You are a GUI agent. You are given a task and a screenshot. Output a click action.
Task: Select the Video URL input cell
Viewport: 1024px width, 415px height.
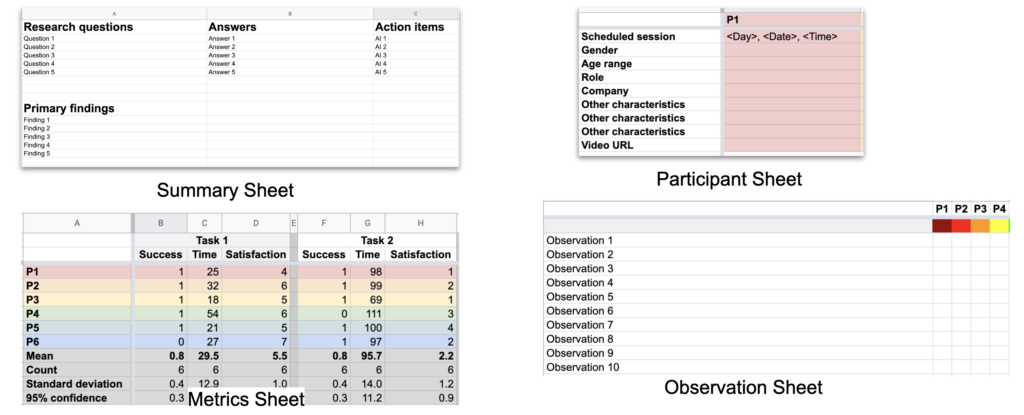click(792, 145)
